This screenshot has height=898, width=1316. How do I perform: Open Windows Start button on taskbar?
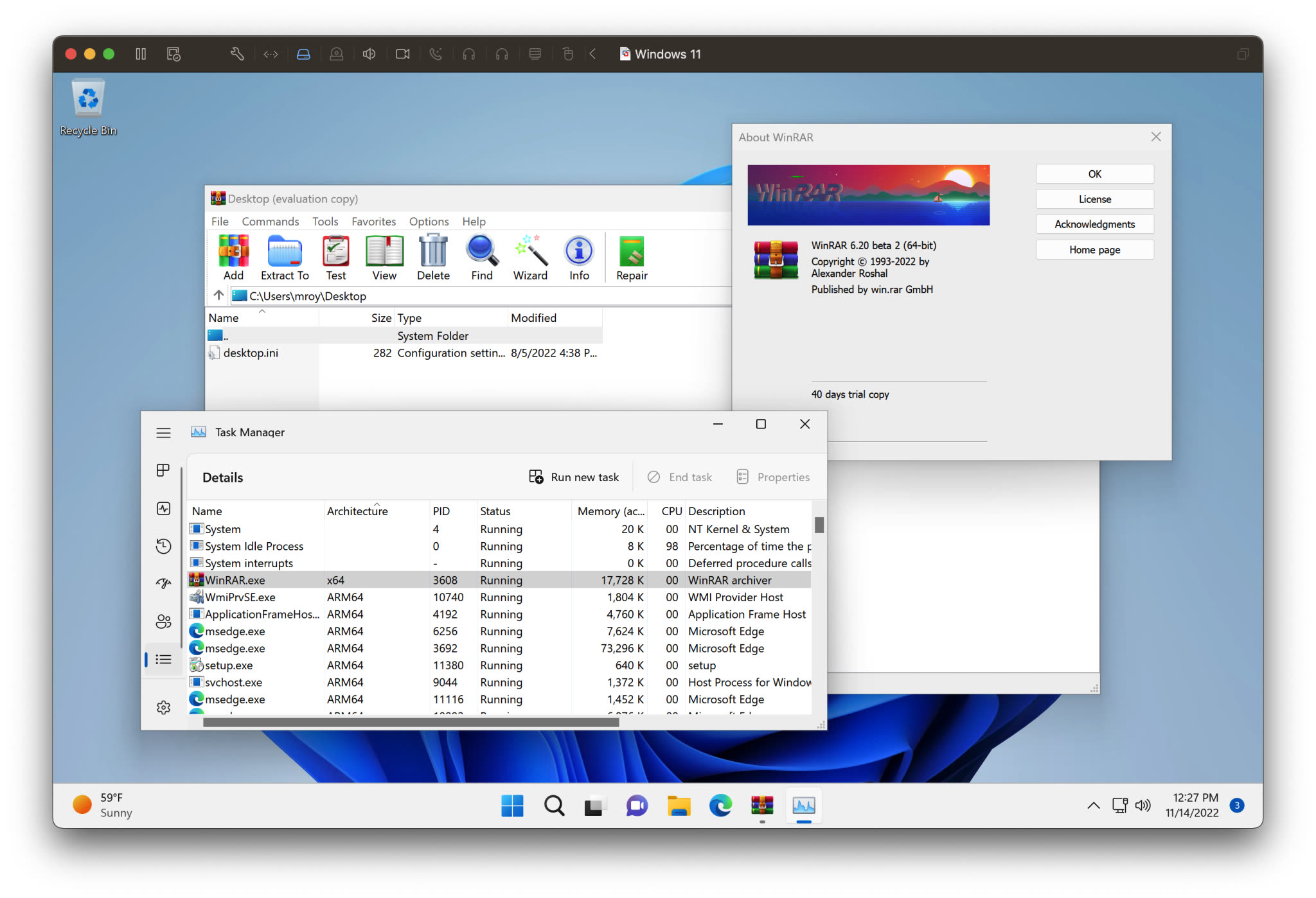click(512, 805)
